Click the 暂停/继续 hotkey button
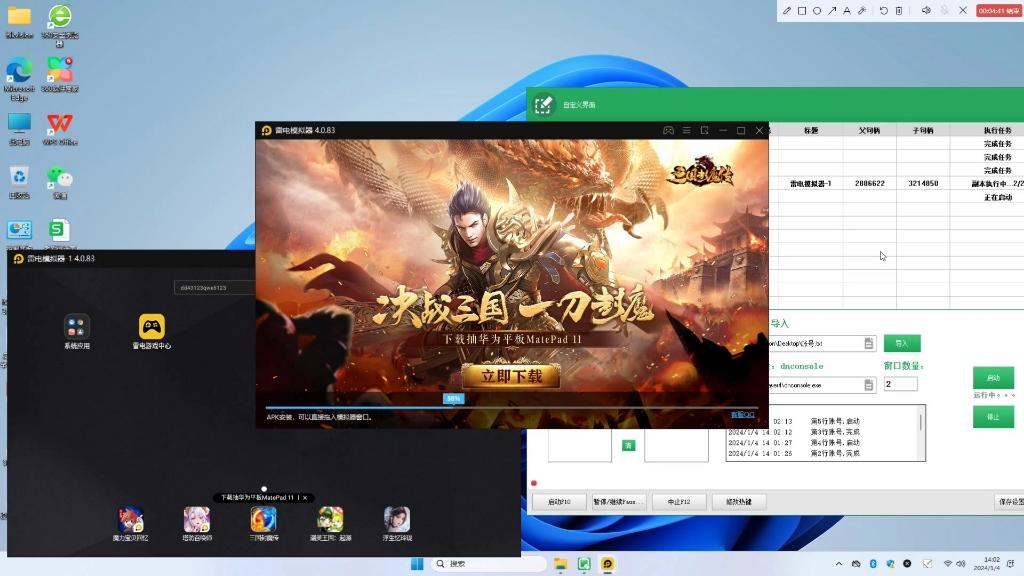 pyautogui.click(x=618, y=502)
